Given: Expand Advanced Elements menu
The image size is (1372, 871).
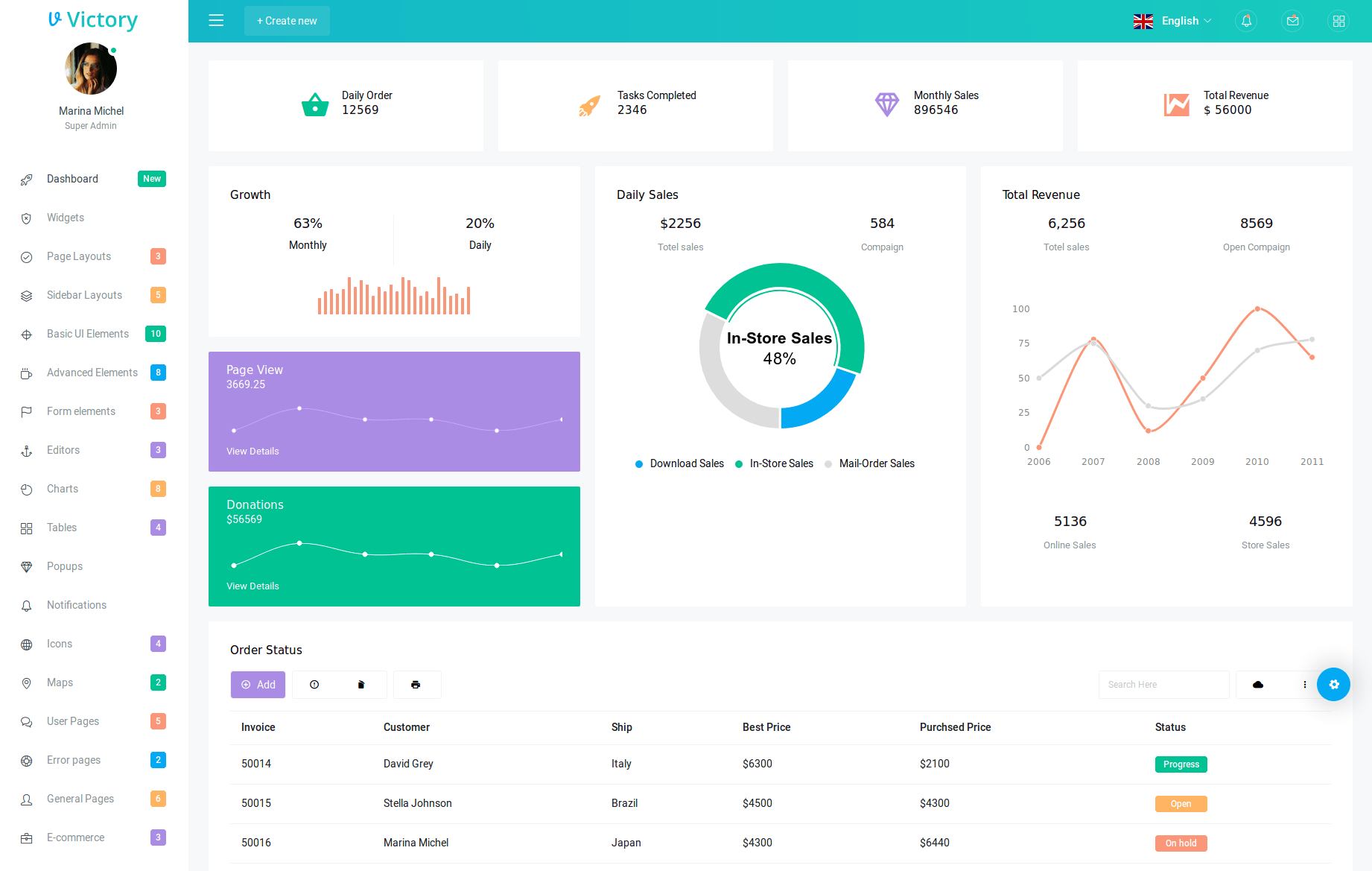Looking at the screenshot, I should [x=94, y=373].
